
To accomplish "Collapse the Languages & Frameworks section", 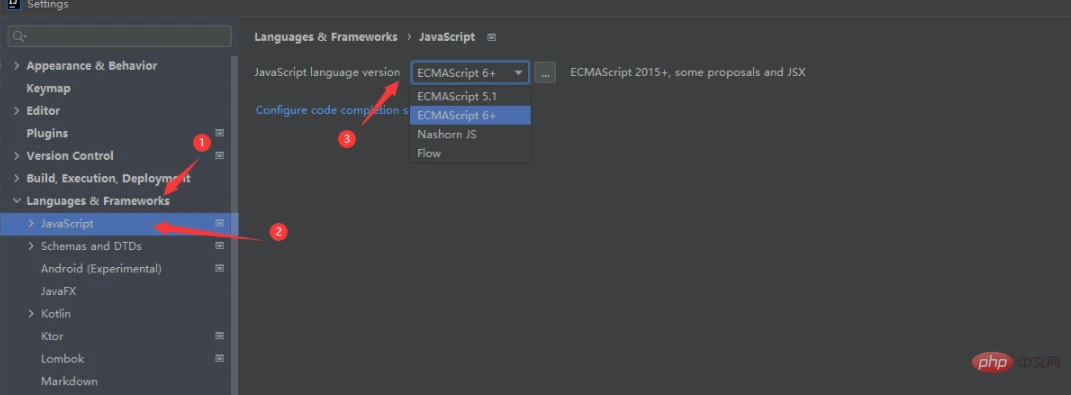I will (x=16, y=201).
